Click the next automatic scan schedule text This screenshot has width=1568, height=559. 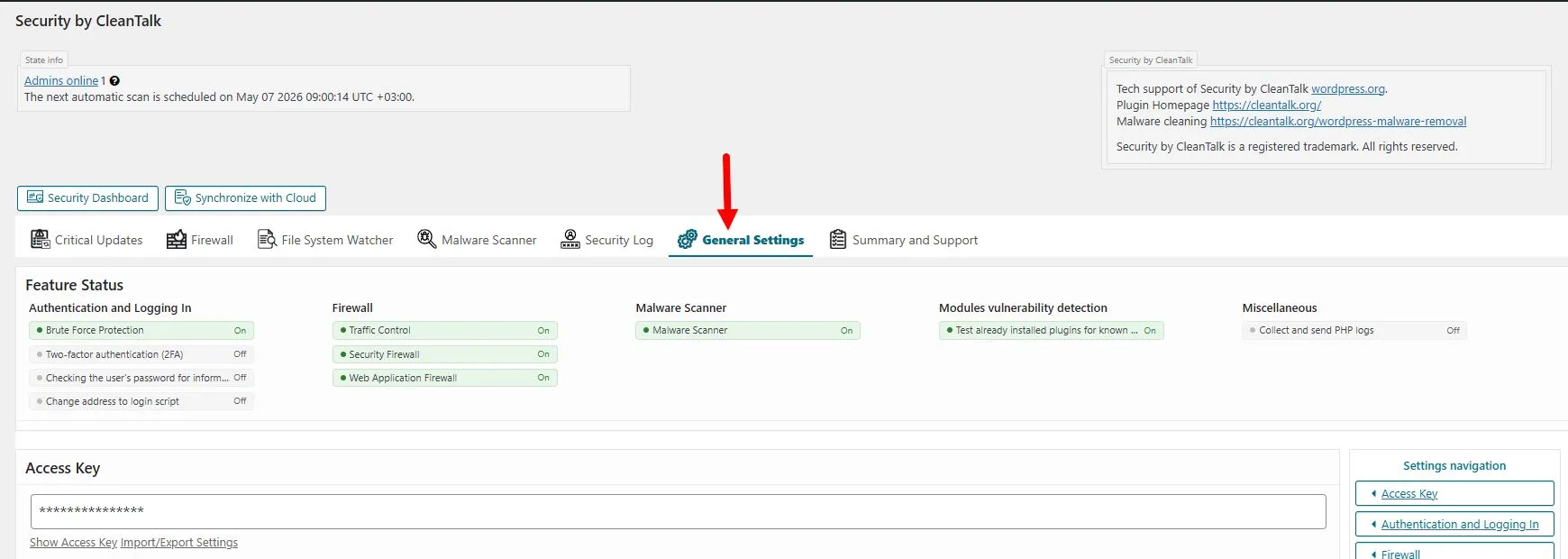tap(219, 96)
